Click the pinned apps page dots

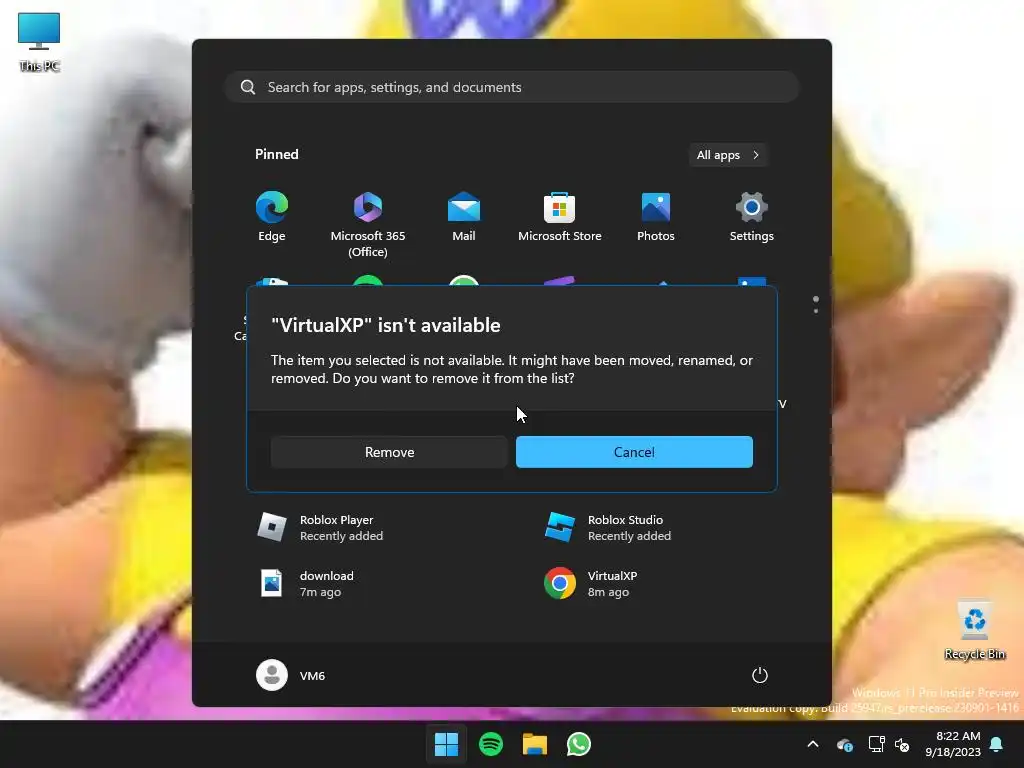click(x=816, y=304)
